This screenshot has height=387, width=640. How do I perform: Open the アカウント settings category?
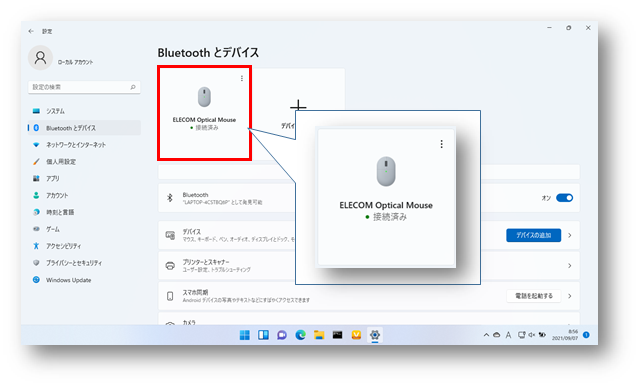(84, 196)
